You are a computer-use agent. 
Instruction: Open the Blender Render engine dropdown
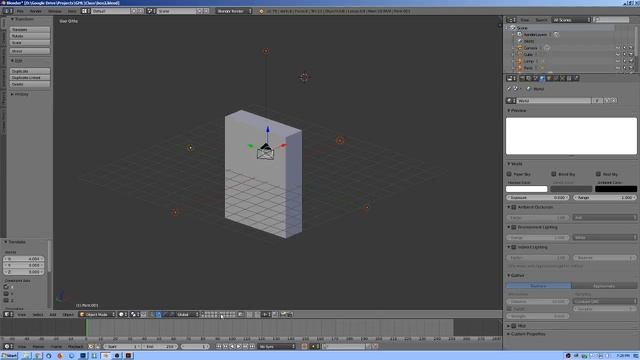point(234,11)
